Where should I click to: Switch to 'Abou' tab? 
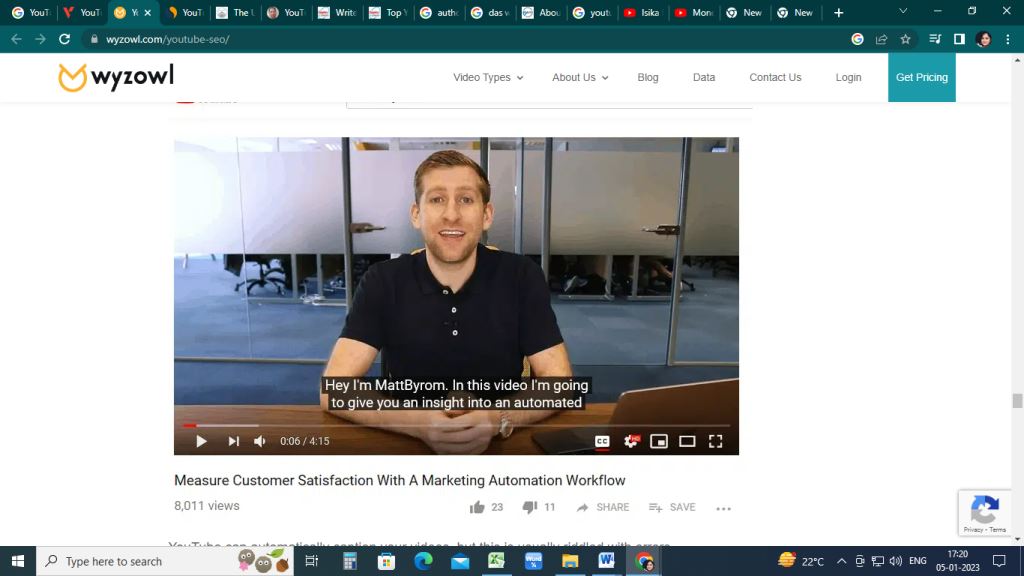[x=541, y=12]
